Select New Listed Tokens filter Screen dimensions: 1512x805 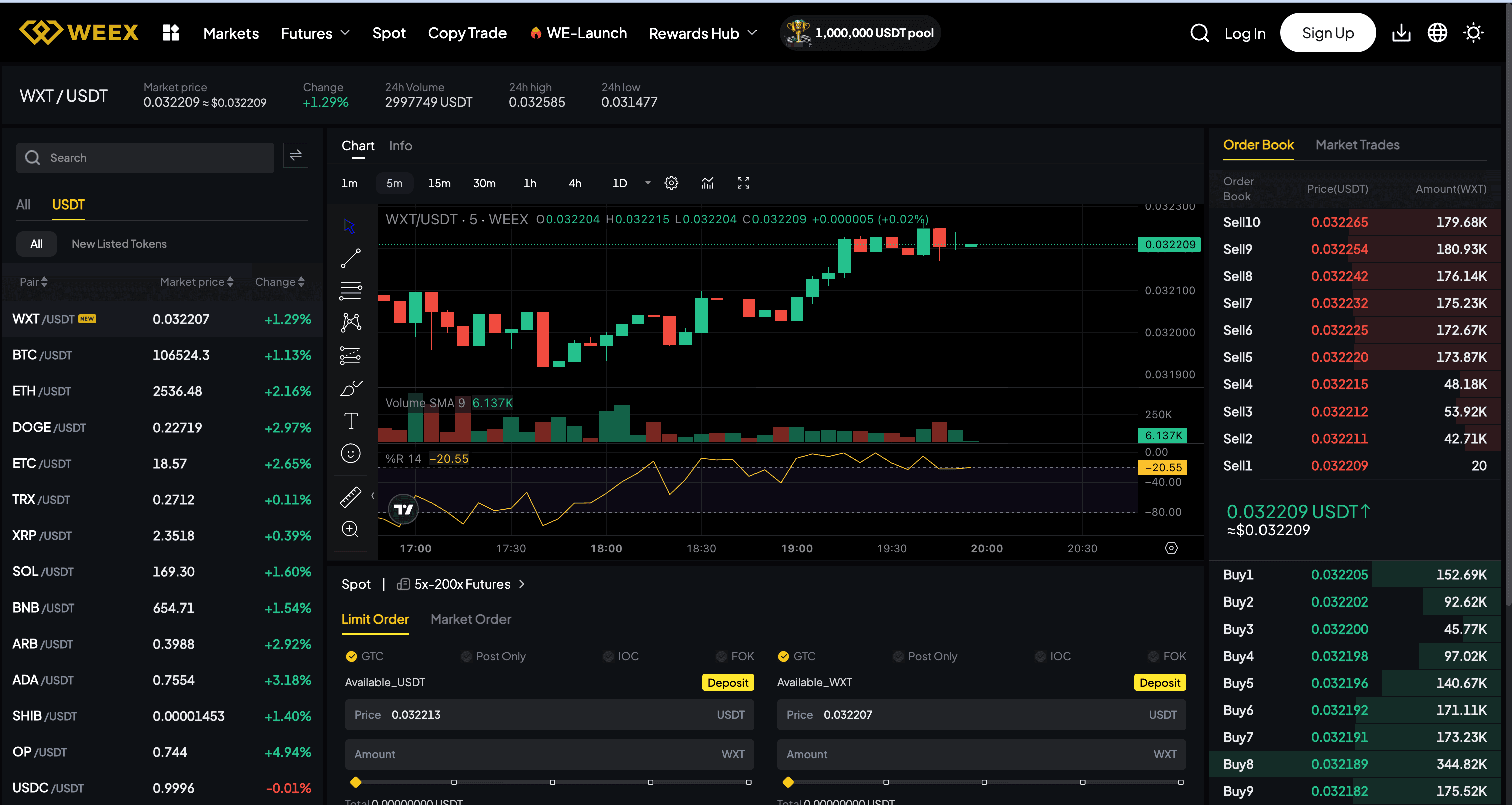(x=119, y=244)
